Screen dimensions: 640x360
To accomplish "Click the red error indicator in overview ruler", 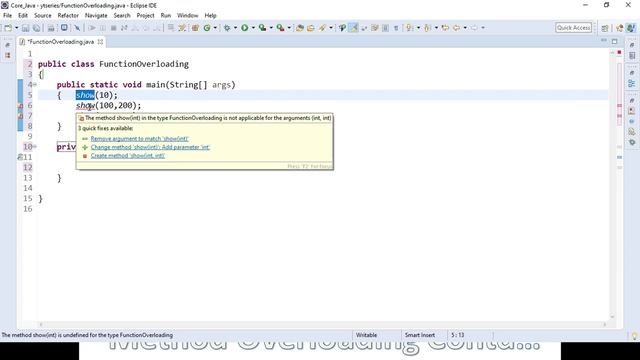I will tap(619, 52).
